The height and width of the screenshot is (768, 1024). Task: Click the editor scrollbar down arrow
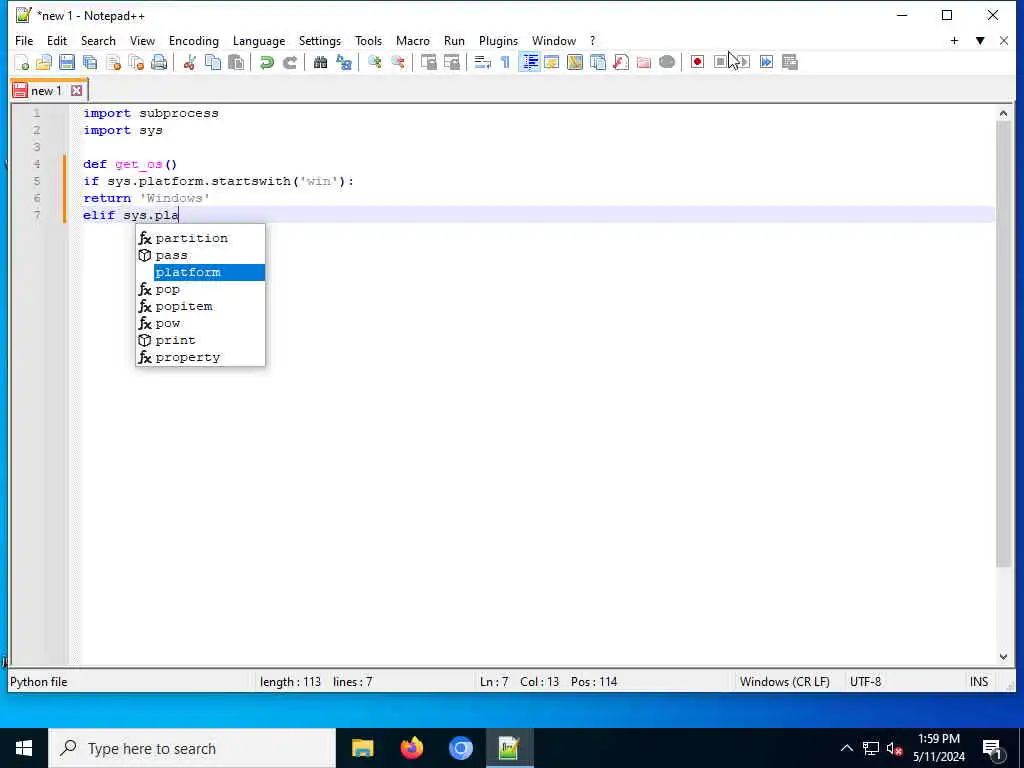tap(1003, 657)
